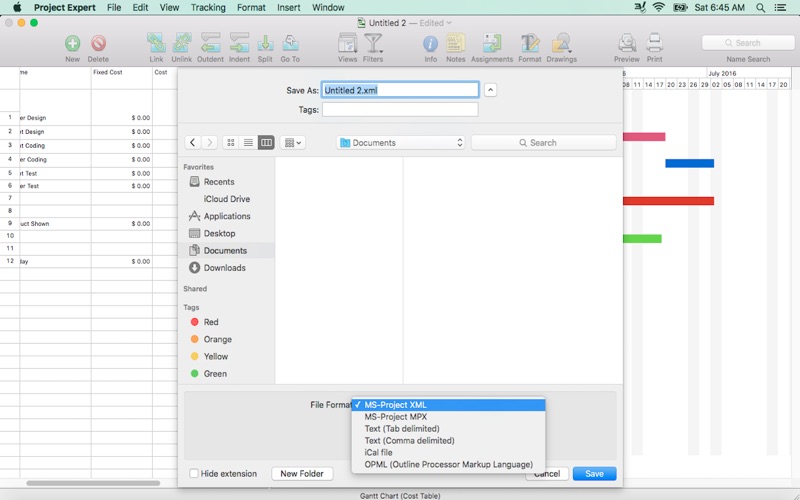Click the horizontal scrollbar under table
This screenshot has height=500, width=800.
93,483
